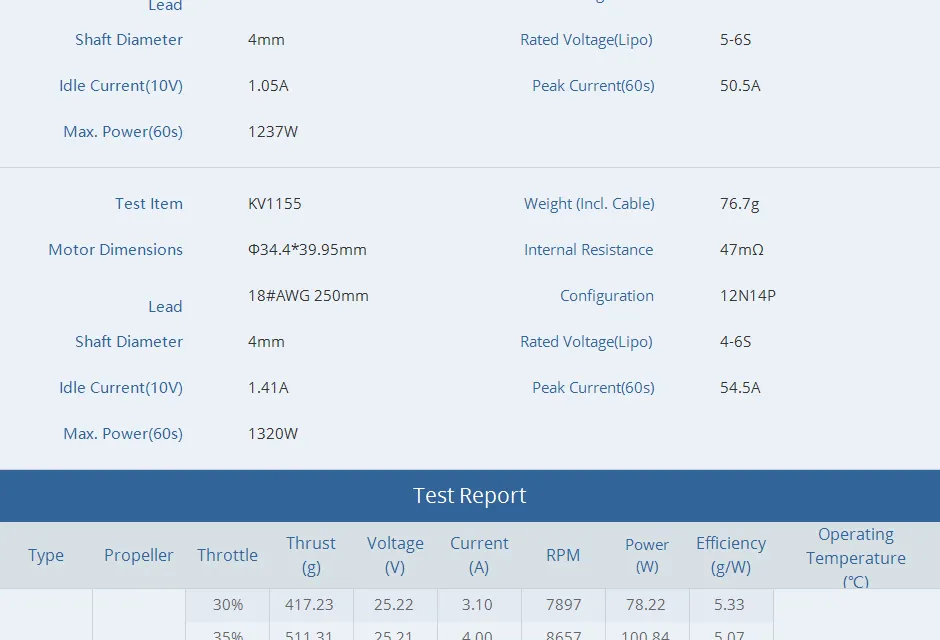Select the Motor Dimensions label
The height and width of the screenshot is (640, 940).
point(115,249)
